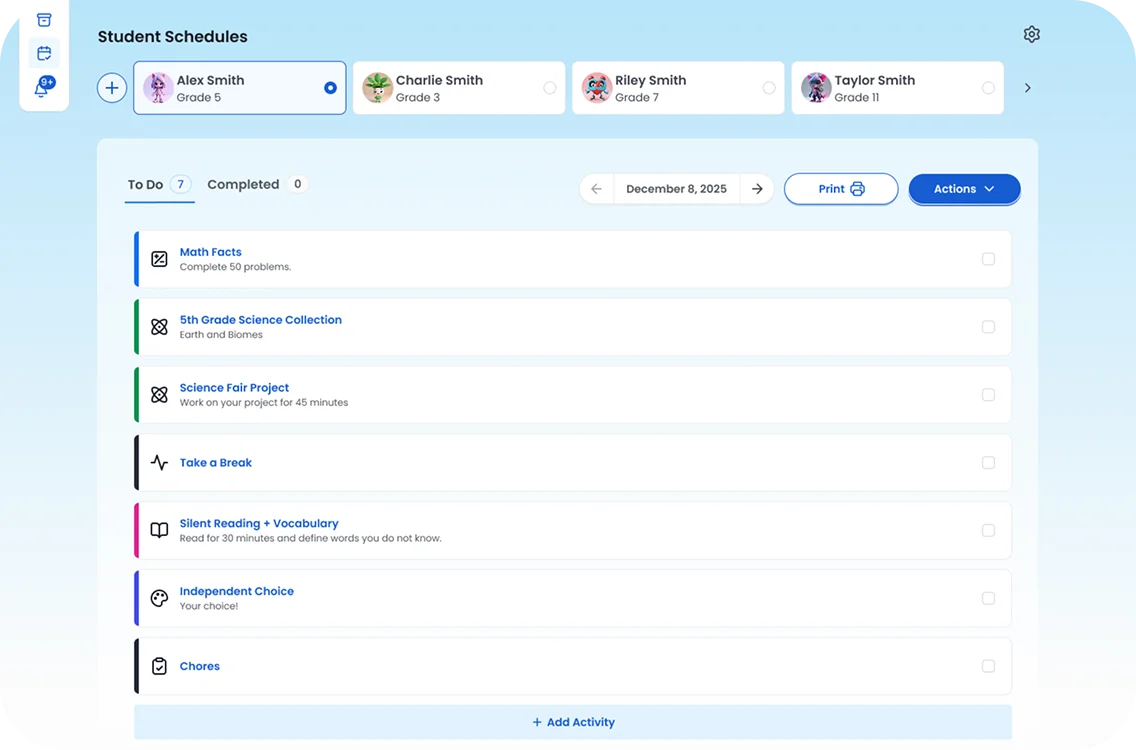Click the plus icon to add student
This screenshot has width=1136, height=750.
[x=112, y=88]
